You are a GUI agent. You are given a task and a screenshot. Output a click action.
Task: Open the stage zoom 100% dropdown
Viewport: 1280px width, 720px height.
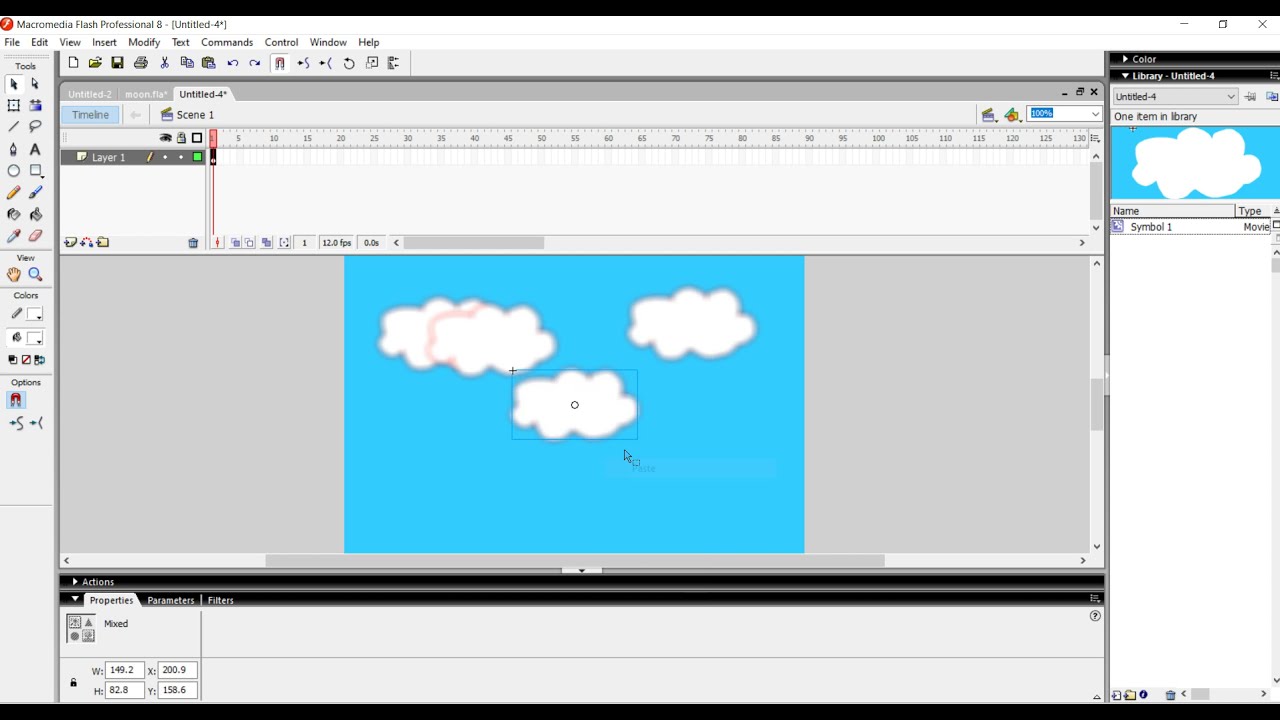(1095, 114)
